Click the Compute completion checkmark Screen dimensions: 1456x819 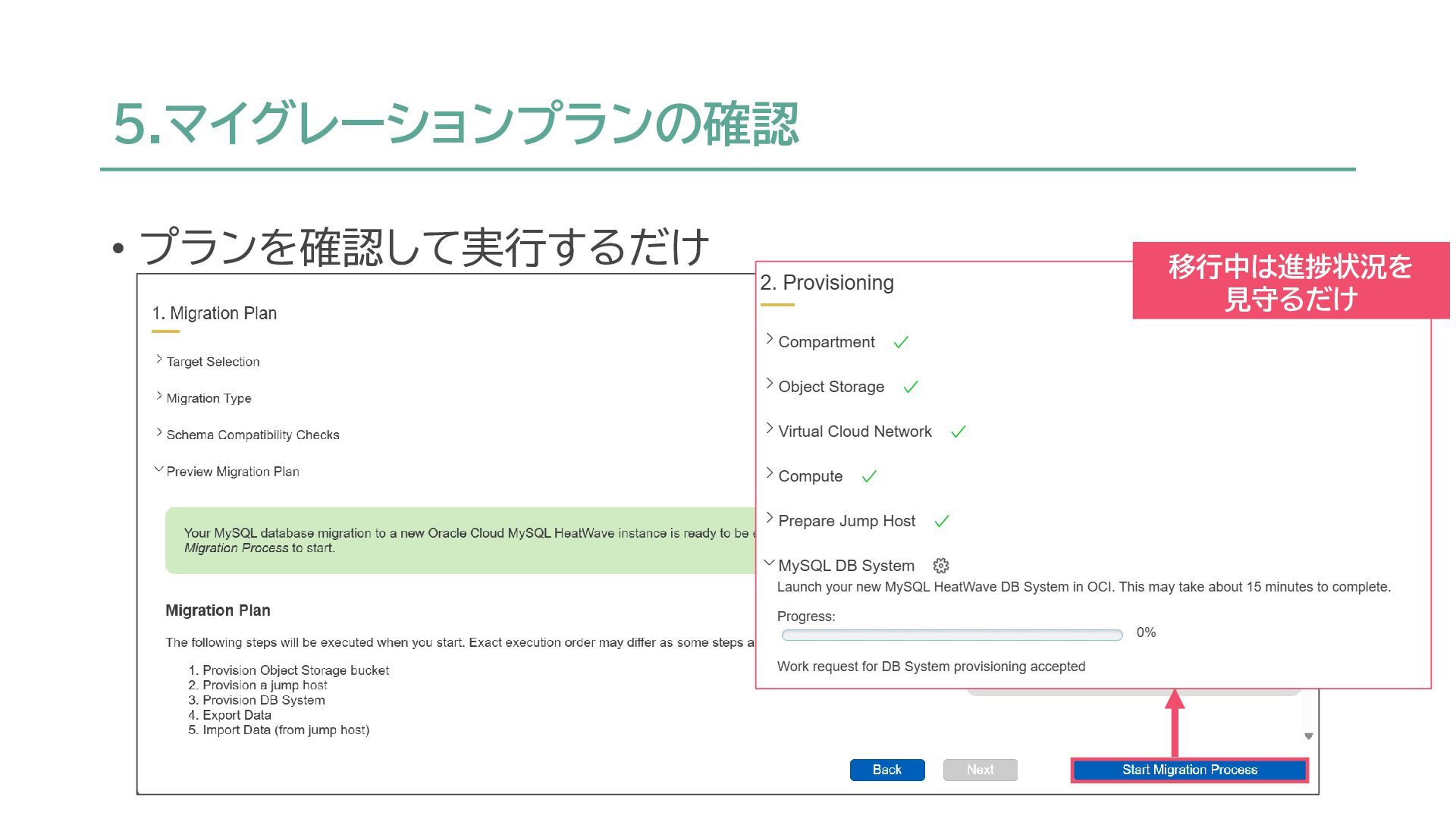(869, 477)
